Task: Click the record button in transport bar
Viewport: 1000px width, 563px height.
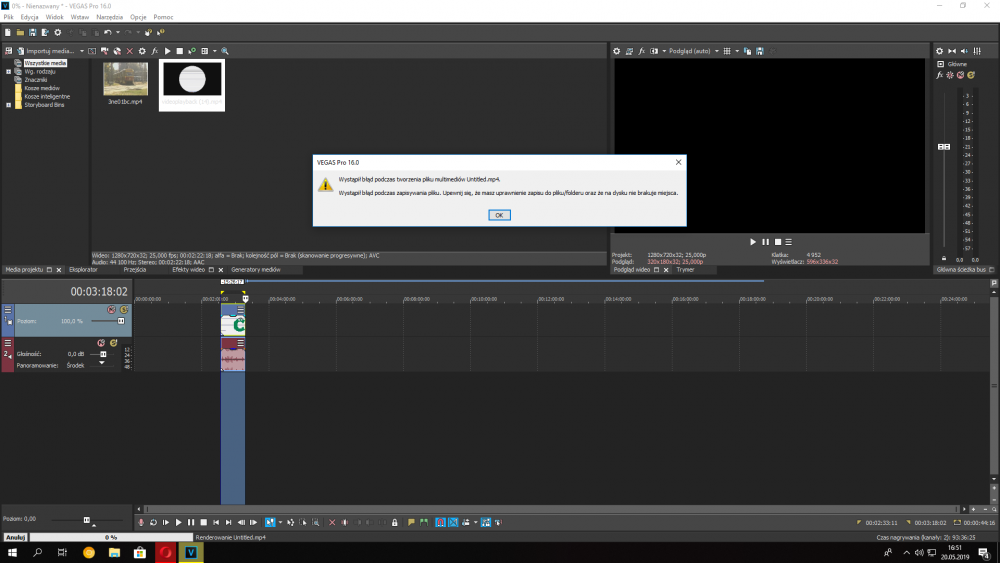Action: tap(141, 522)
